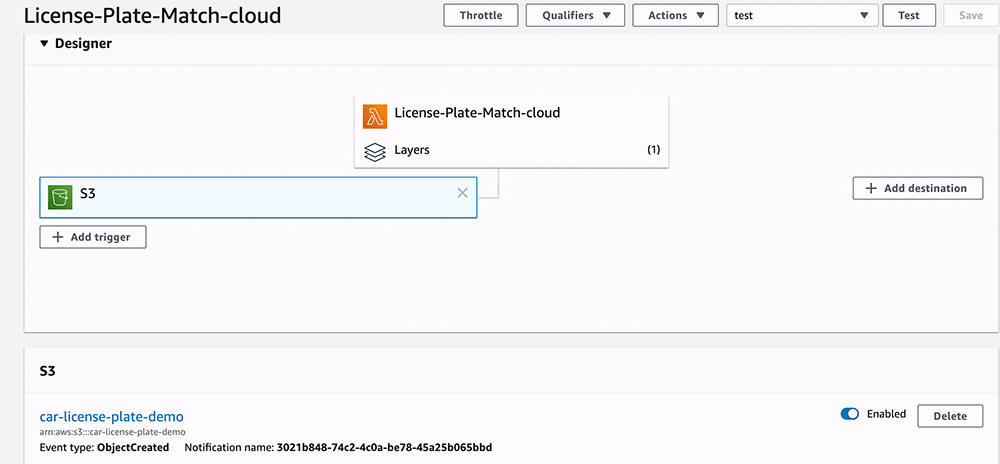1000x464 pixels.
Task: Click the Event type: ObjectCreated text
Action: point(104,447)
